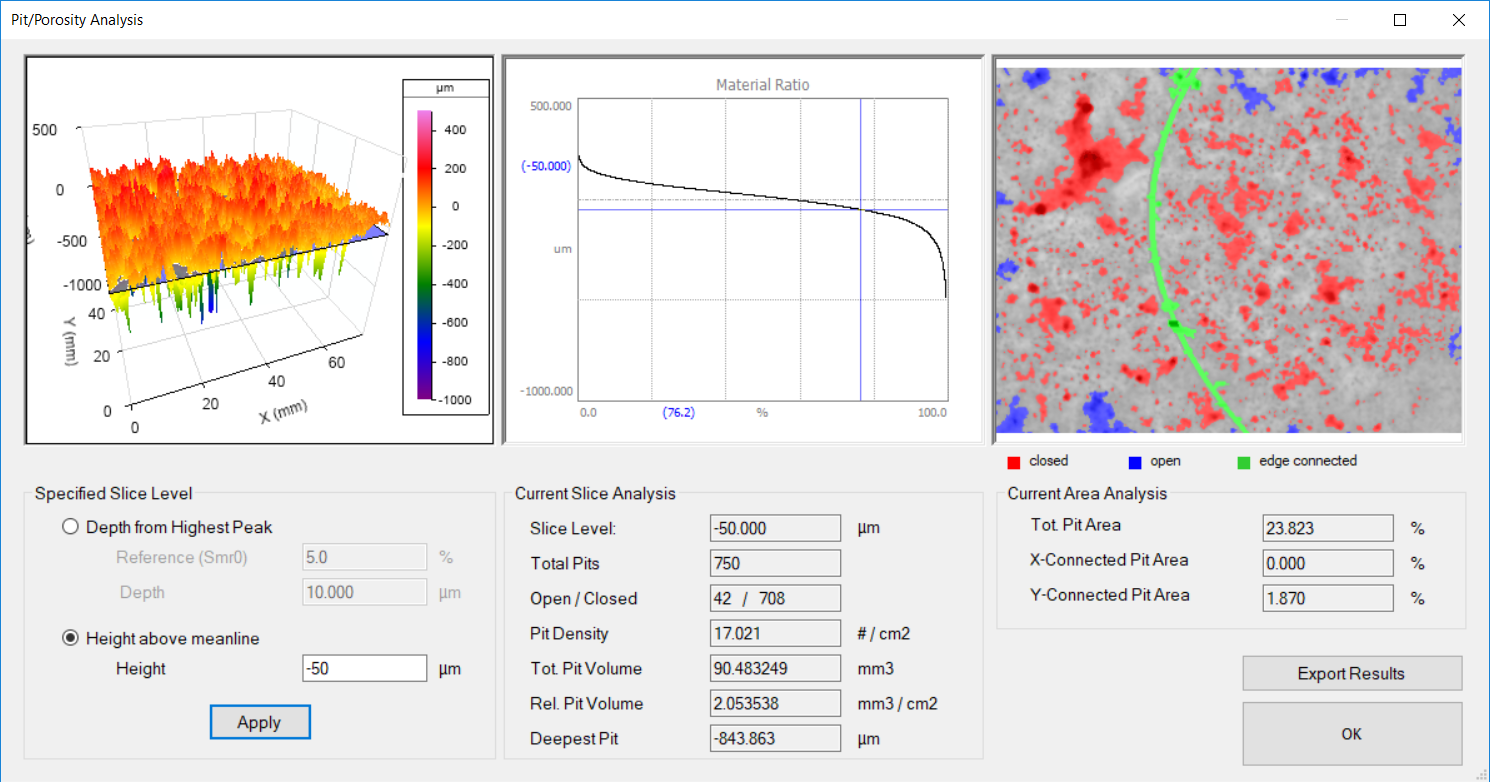The width and height of the screenshot is (1490, 782).
Task: Click inside the Height input field
Action: pyautogui.click(x=364, y=668)
